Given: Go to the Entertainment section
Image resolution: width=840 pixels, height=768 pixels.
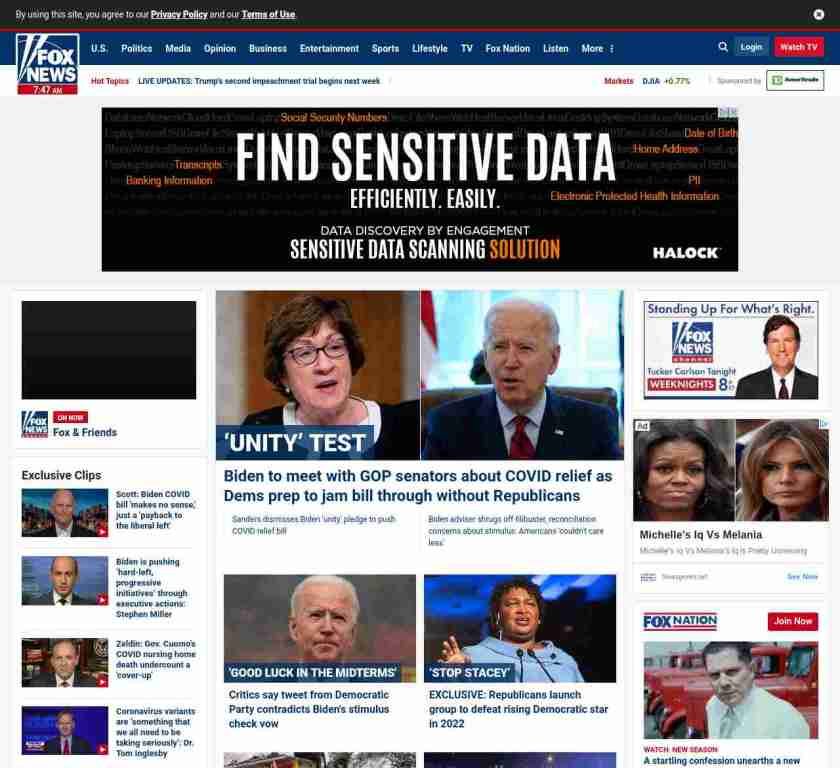Looking at the screenshot, I should tap(329, 49).
